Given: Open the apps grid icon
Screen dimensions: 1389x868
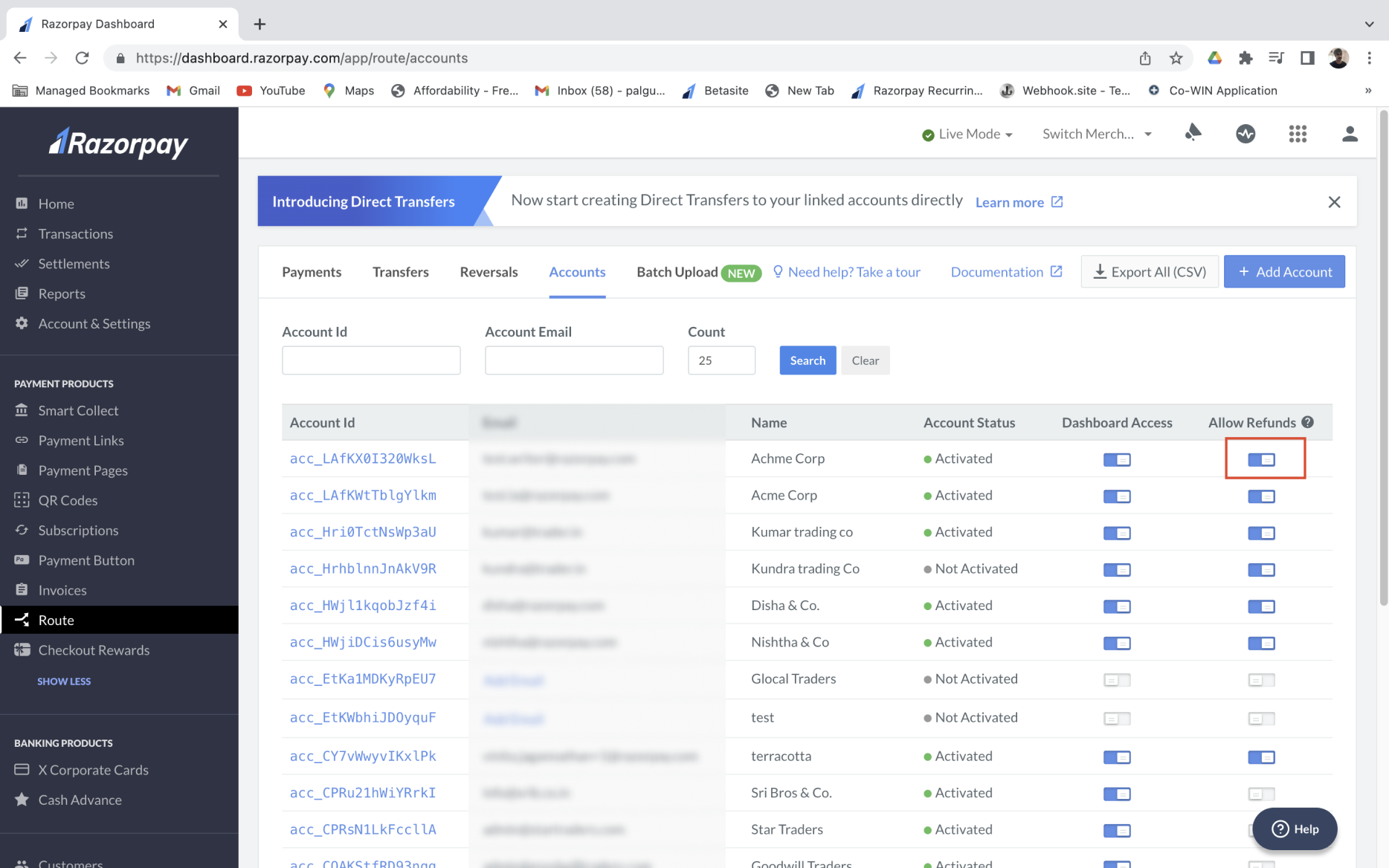Looking at the screenshot, I should coord(1298,134).
